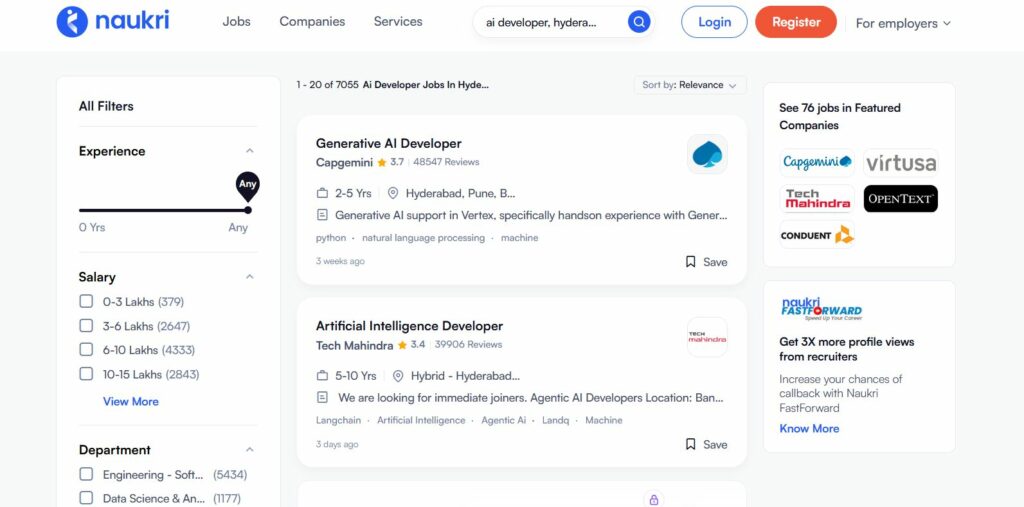Viewport: 1024px width, 507px height.
Task: Open the Sort by Relevance dropdown
Action: pos(690,85)
